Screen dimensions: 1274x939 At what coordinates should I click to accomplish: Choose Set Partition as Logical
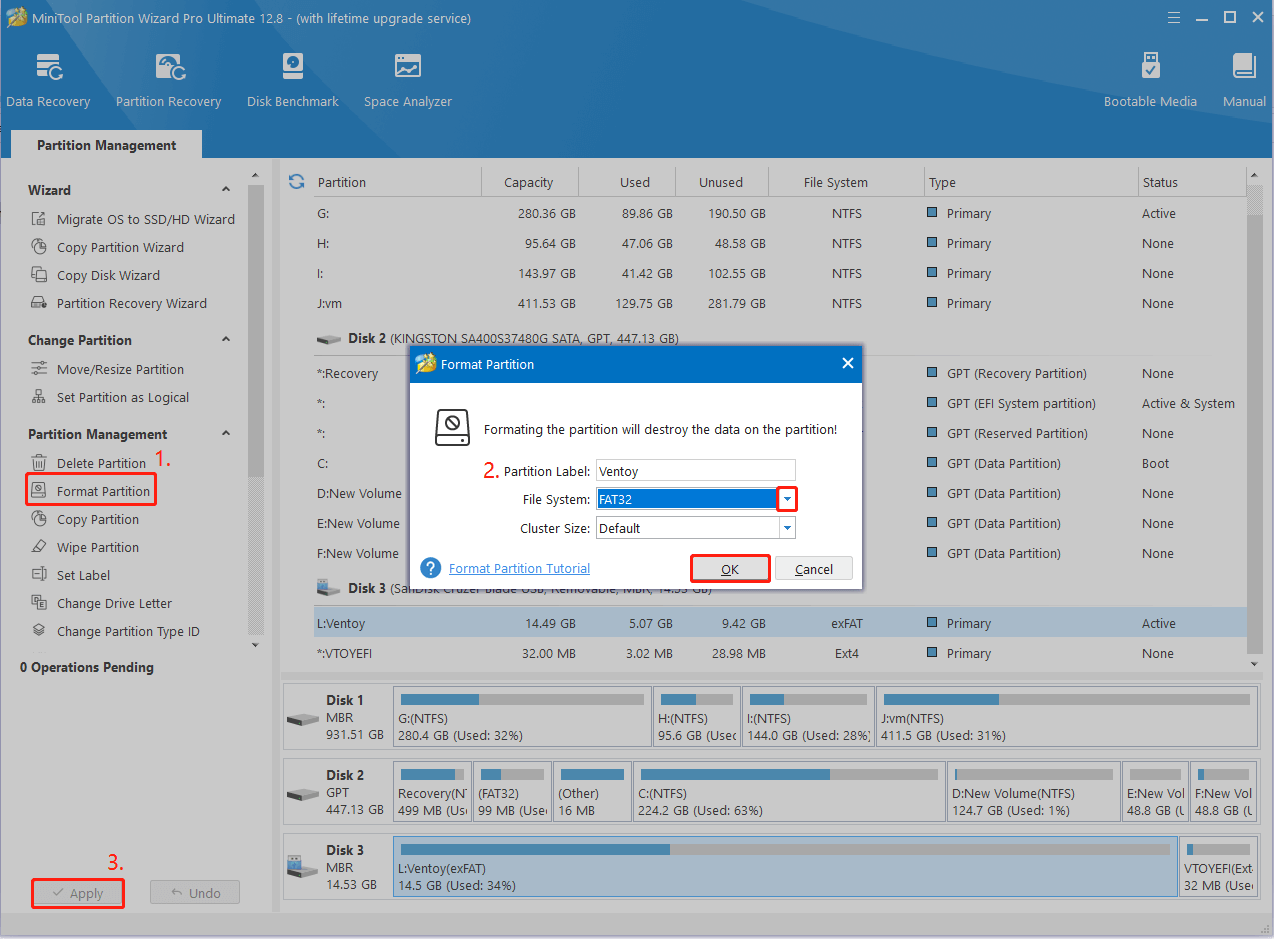point(110,397)
